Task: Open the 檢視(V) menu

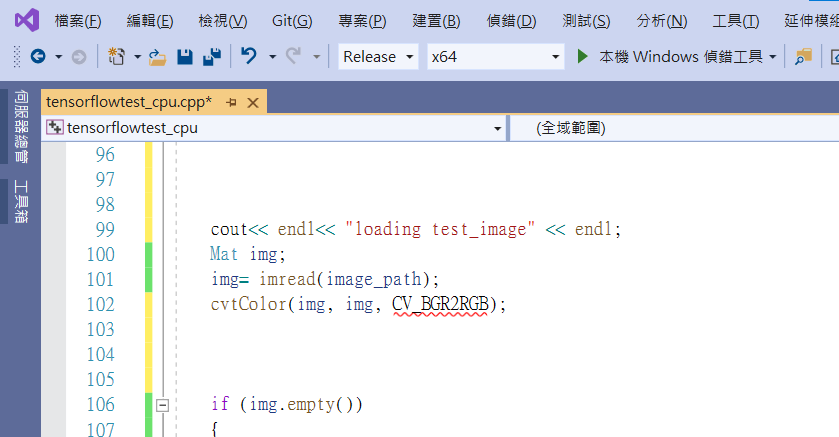Action: pyautogui.click(x=223, y=21)
